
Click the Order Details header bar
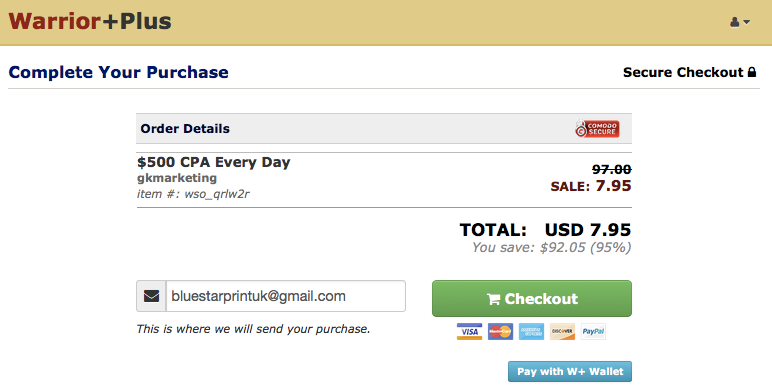coord(384,129)
